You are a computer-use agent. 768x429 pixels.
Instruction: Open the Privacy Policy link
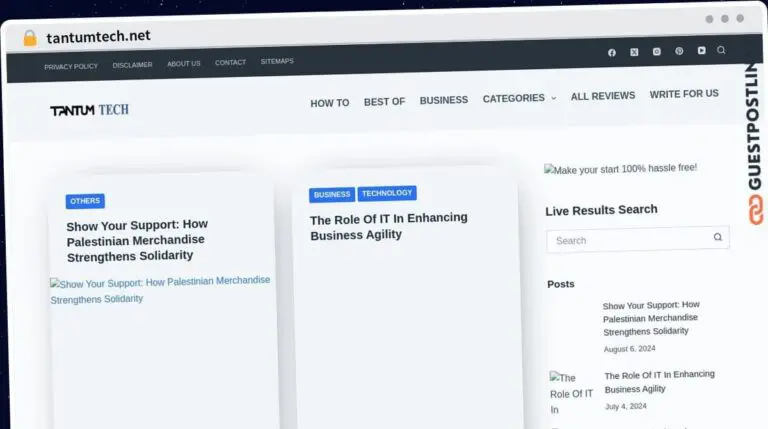click(71, 67)
